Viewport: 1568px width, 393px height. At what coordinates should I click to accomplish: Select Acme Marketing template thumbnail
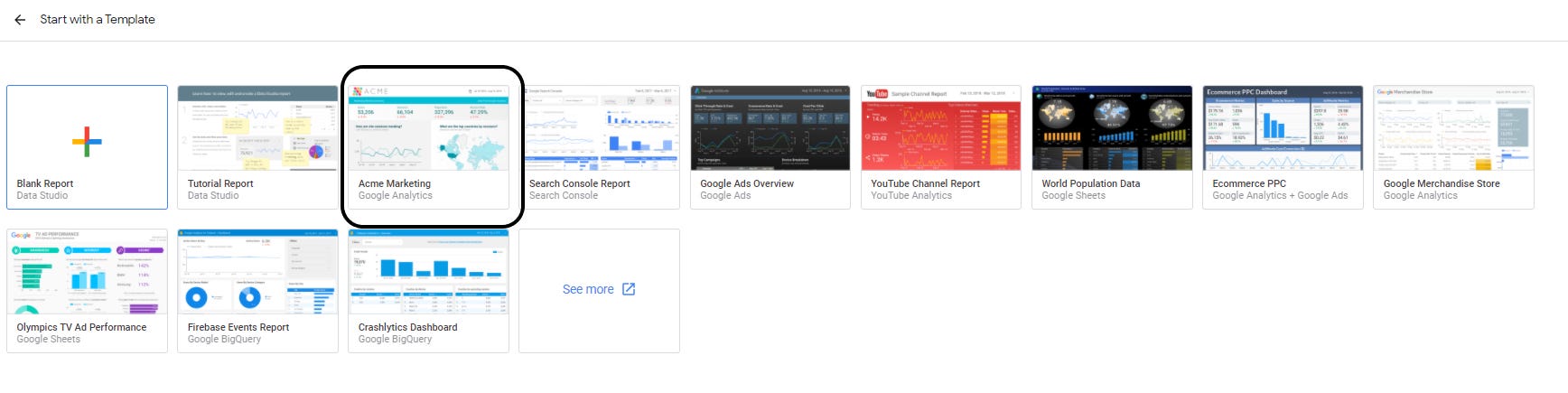(428, 128)
